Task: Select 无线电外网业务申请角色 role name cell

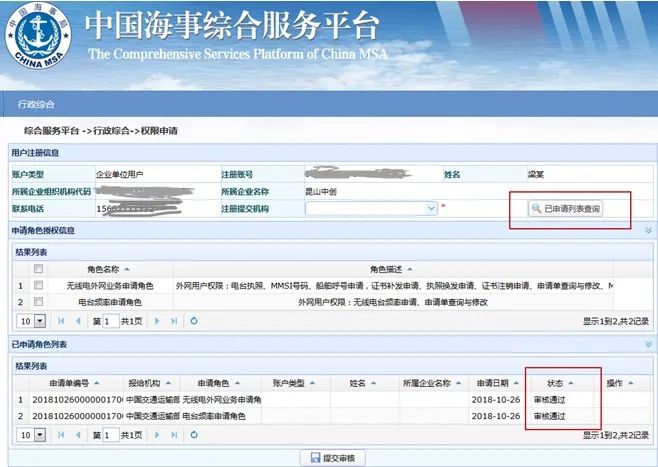Action: point(110,286)
